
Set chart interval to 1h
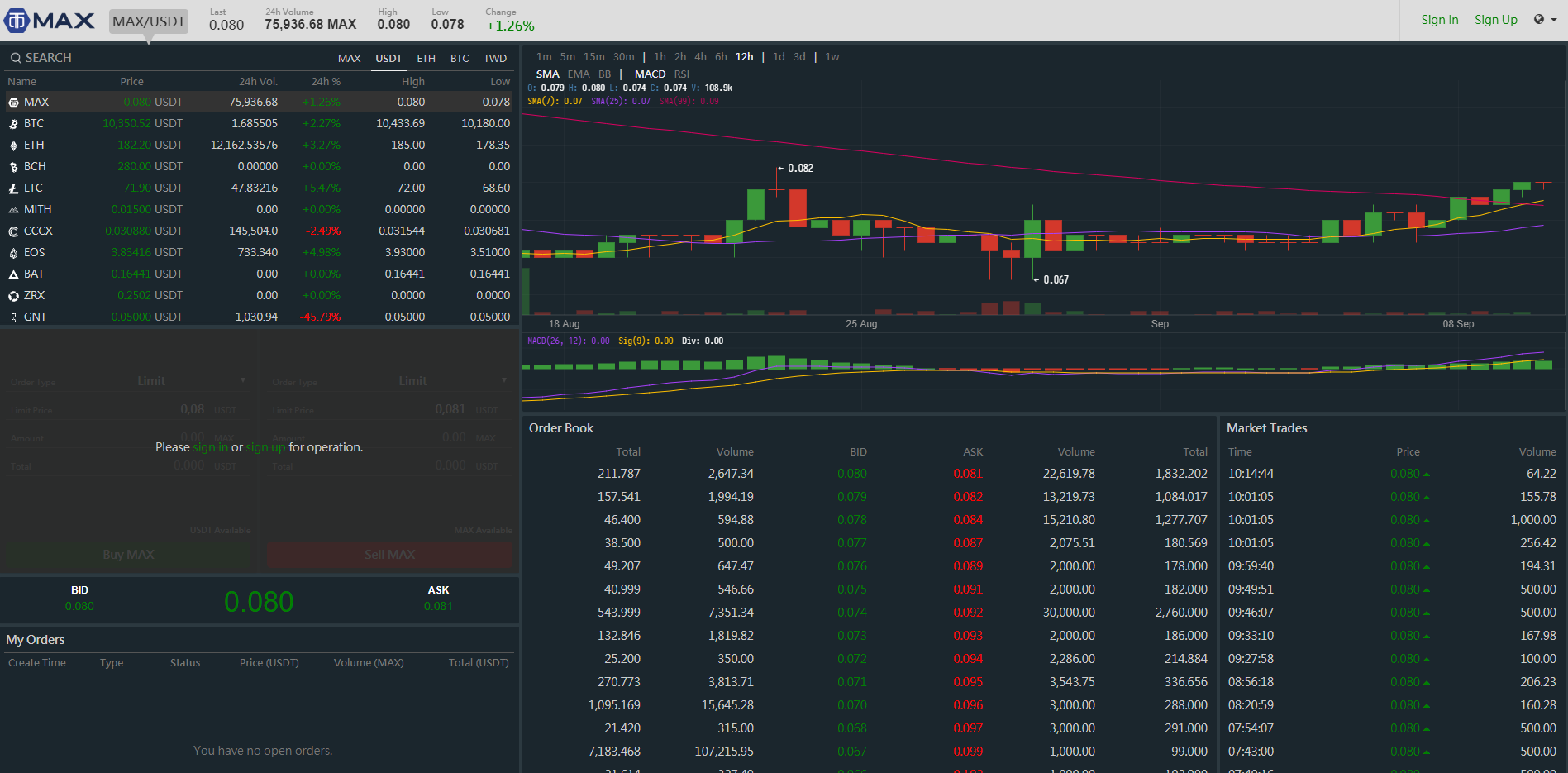[x=660, y=57]
